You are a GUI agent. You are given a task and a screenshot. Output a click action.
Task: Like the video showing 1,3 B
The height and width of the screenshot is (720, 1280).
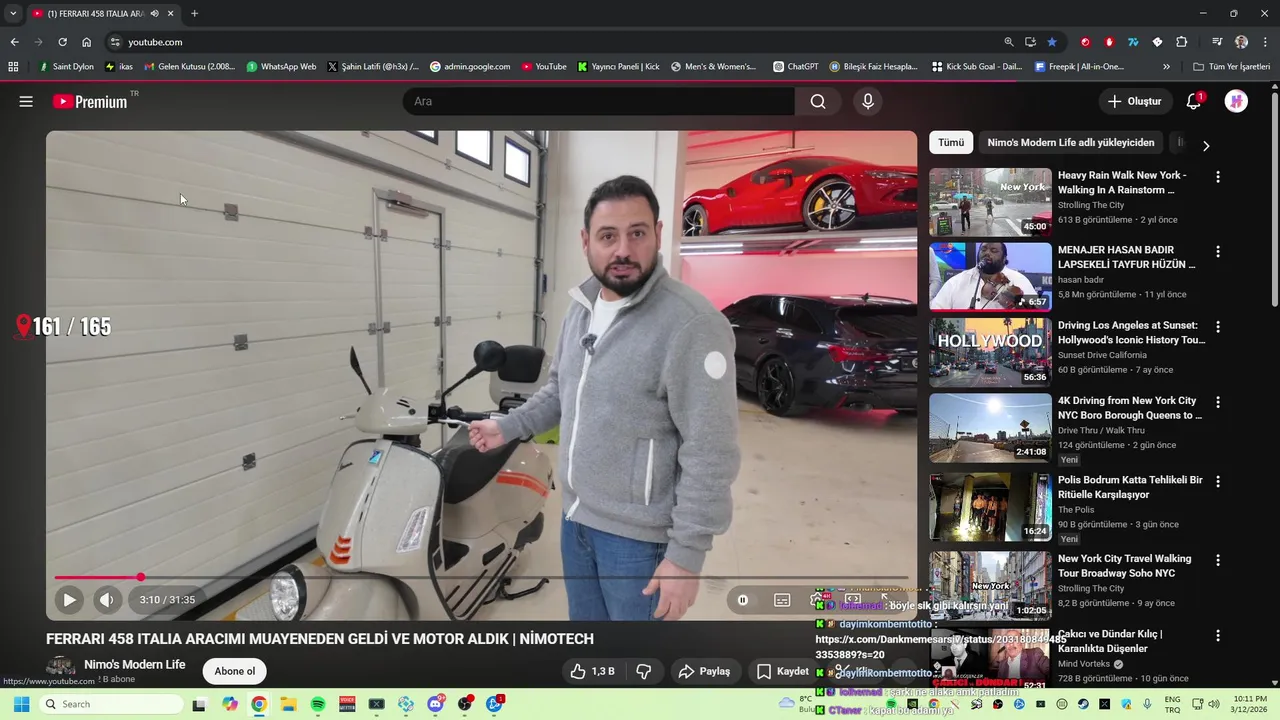click(592, 671)
